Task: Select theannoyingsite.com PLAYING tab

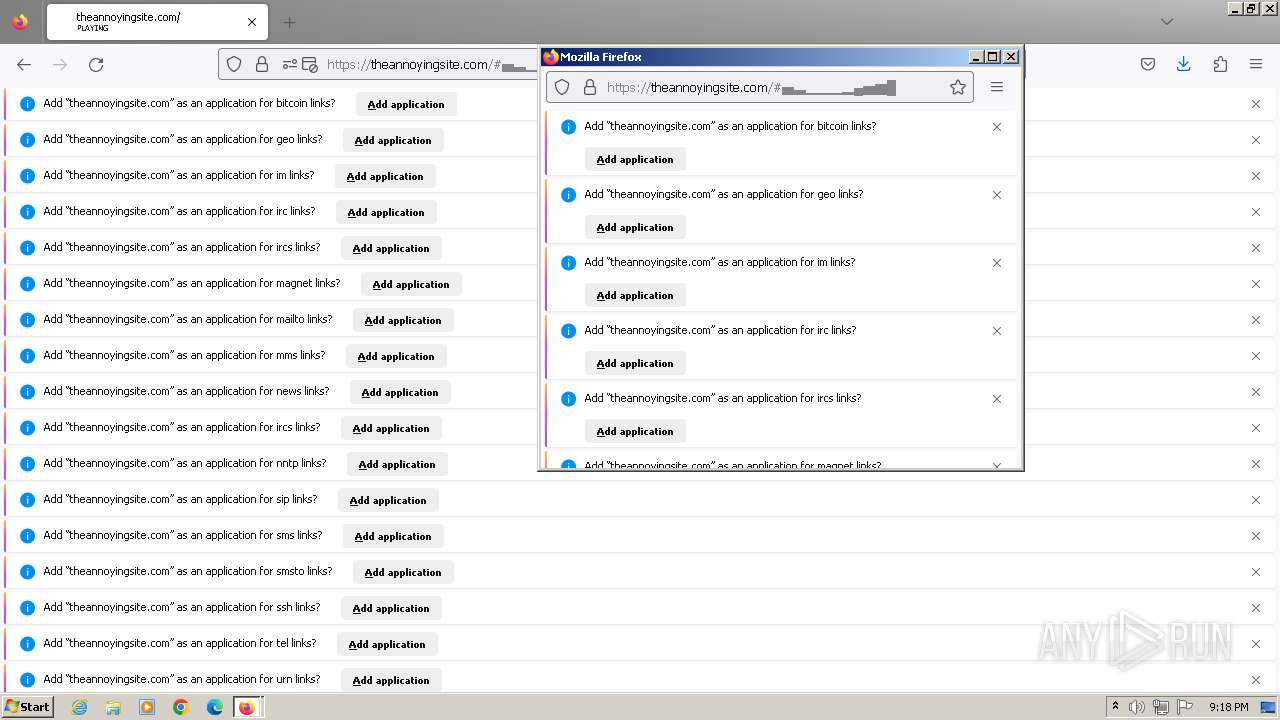Action: [156, 22]
